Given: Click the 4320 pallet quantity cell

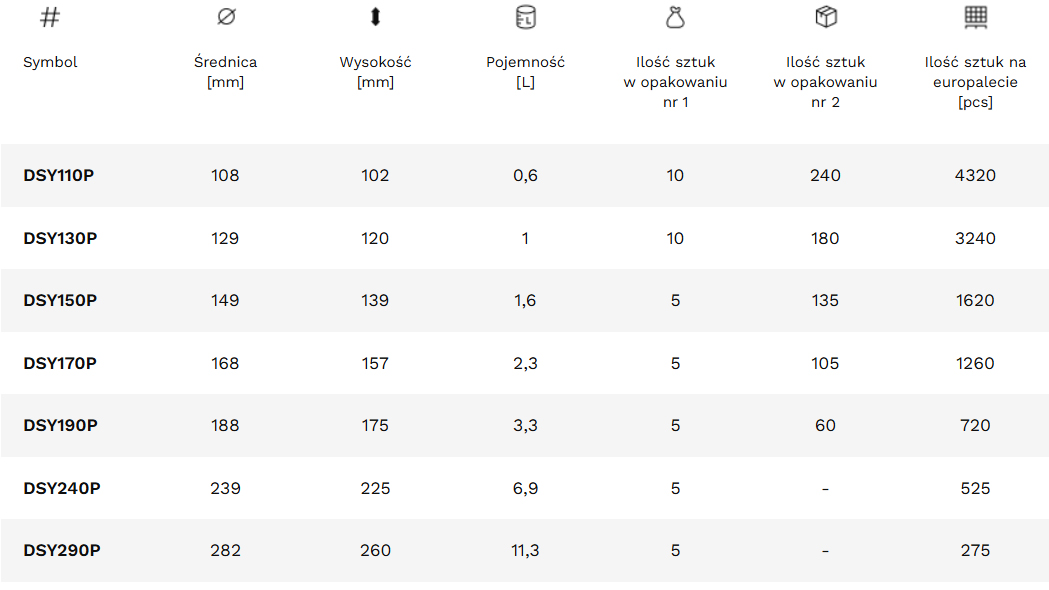Looking at the screenshot, I should tap(975, 176).
